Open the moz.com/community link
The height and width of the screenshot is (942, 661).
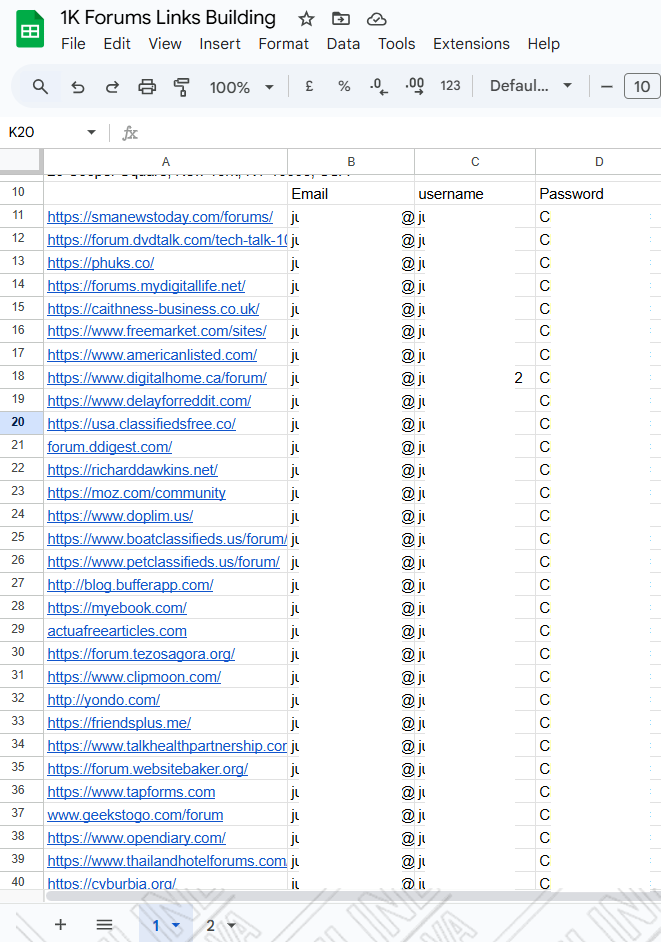[136, 493]
